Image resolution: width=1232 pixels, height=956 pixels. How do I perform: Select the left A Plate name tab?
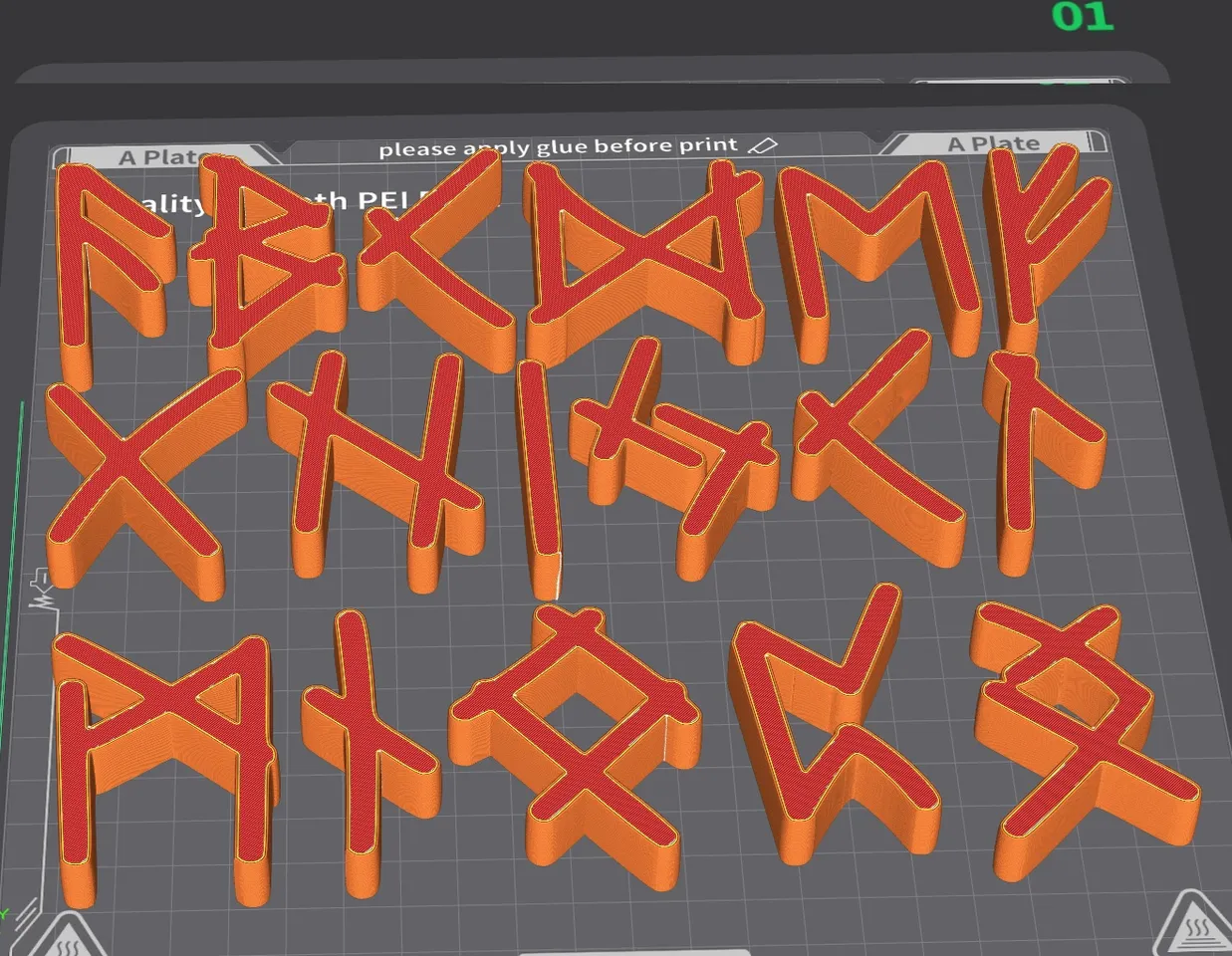pos(159,156)
